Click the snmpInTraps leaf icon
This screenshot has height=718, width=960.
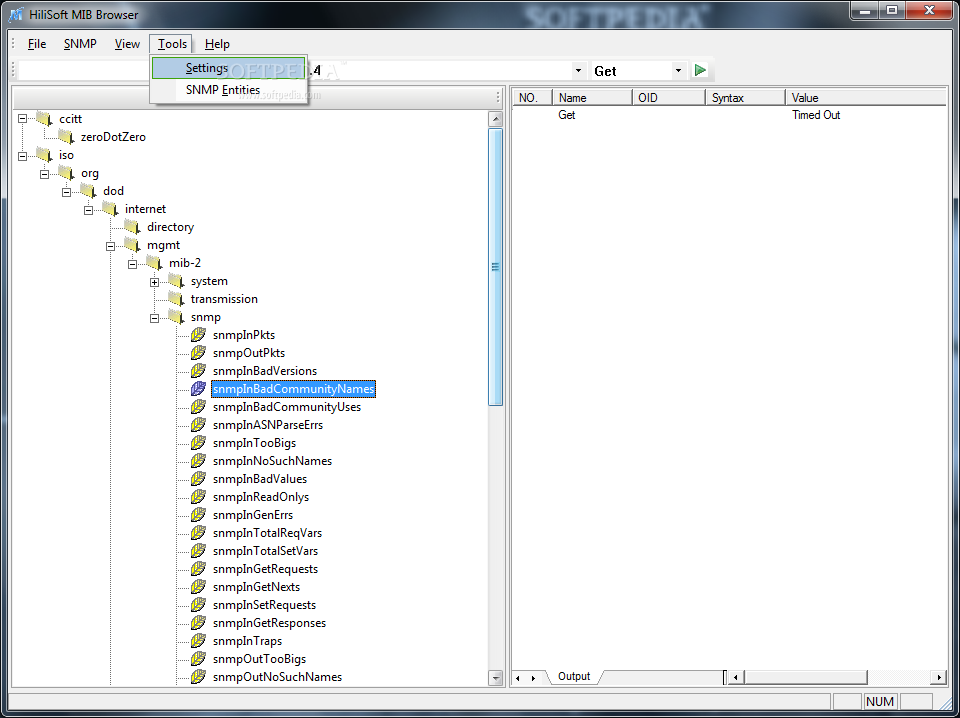pos(198,640)
